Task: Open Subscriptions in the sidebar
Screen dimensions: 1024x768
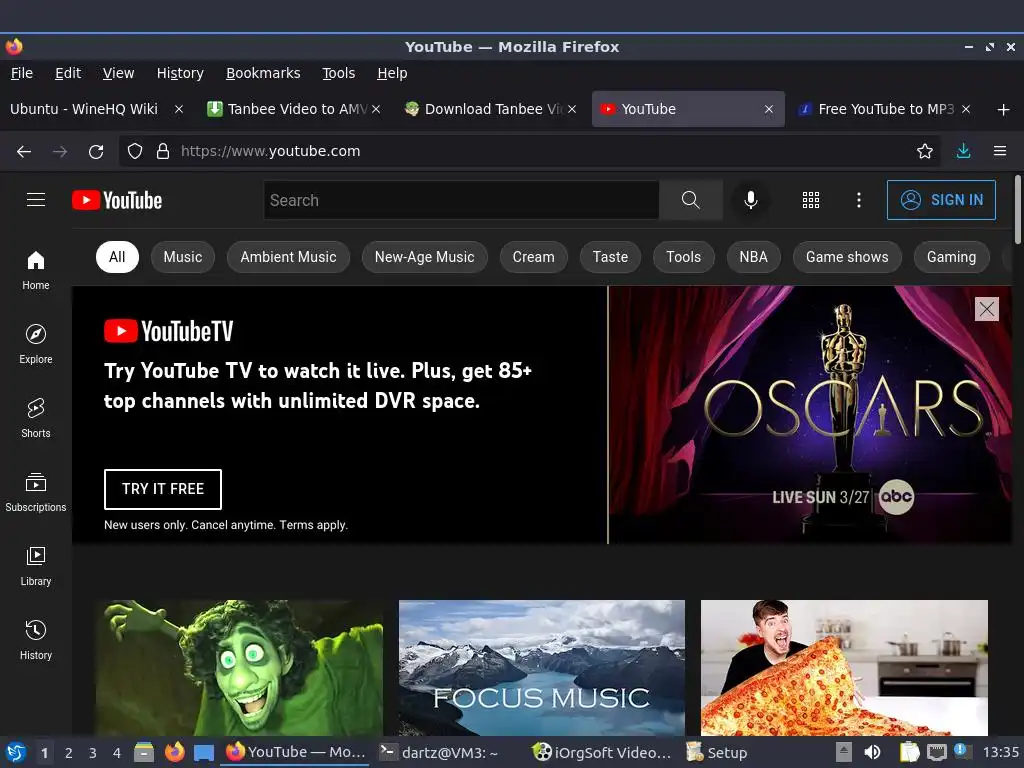Action: 36,491
